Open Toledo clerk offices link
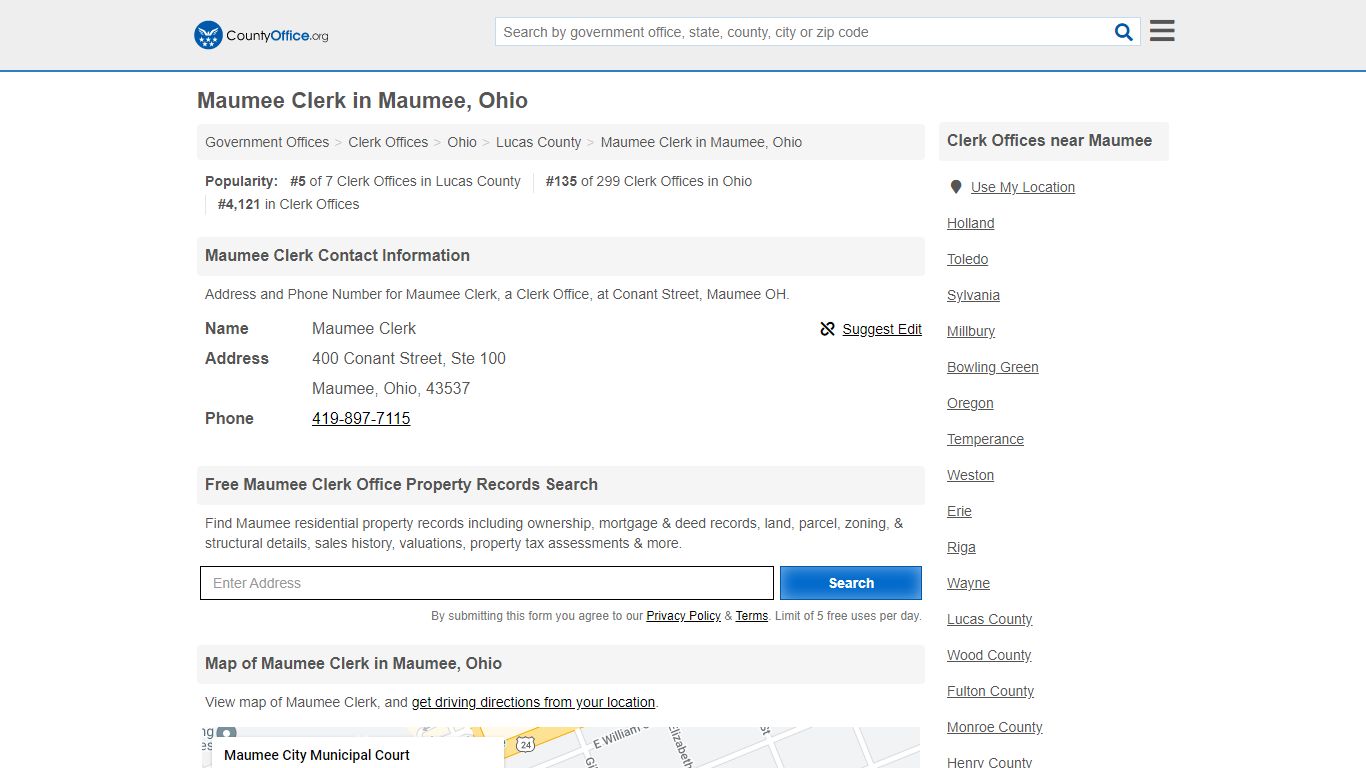1366x768 pixels. 967,259
